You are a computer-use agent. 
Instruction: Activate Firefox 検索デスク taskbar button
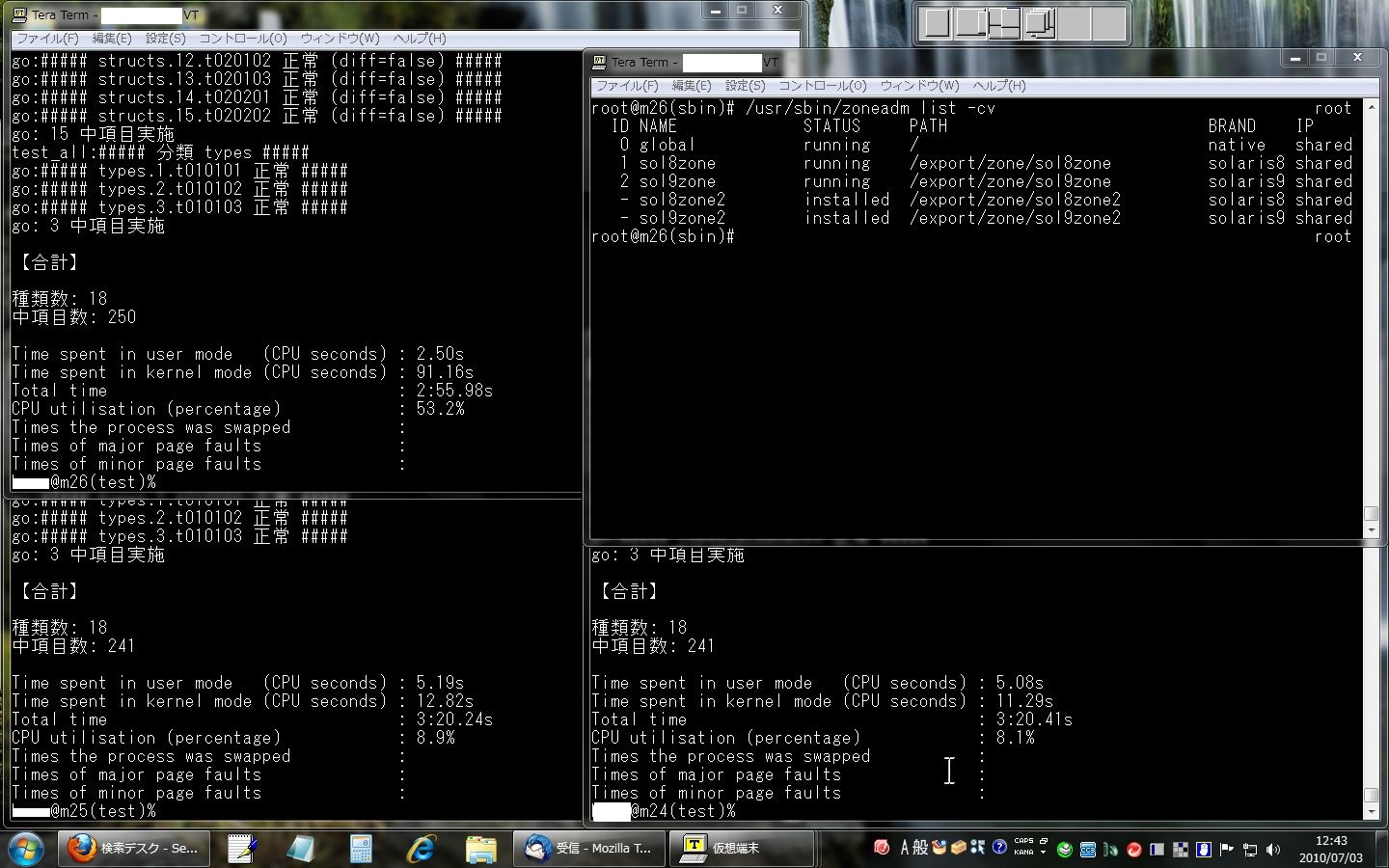(x=134, y=849)
